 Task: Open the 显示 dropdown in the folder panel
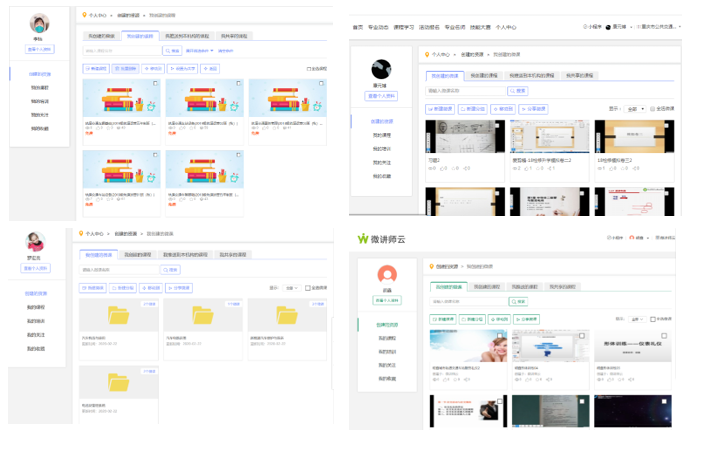[292, 288]
